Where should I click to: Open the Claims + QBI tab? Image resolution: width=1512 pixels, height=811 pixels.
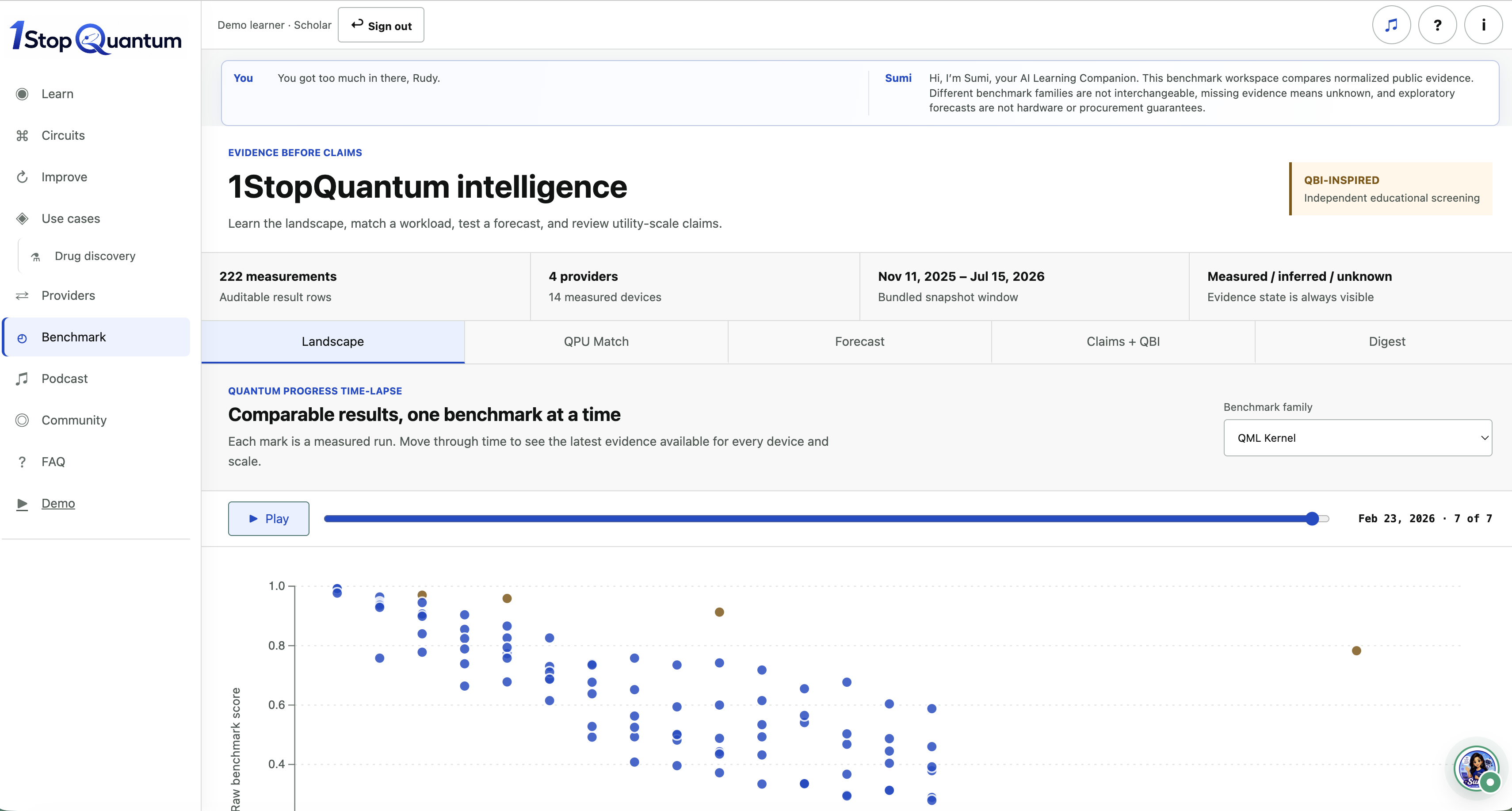(x=1123, y=342)
